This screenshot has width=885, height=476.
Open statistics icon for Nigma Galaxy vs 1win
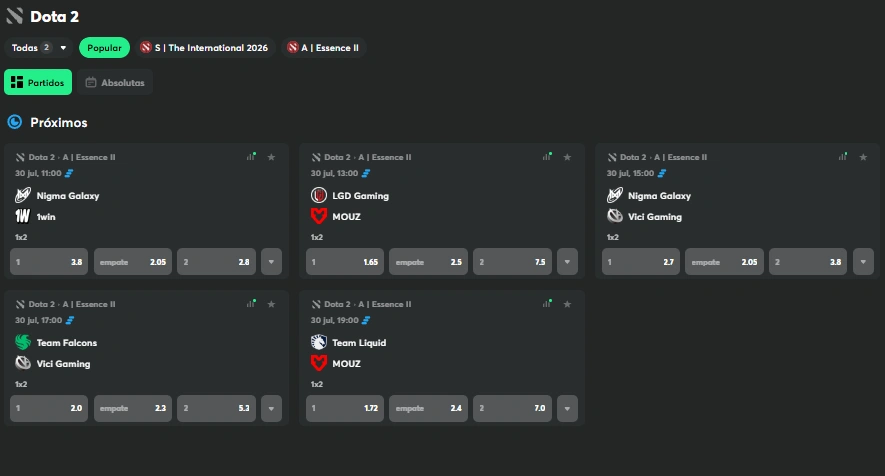pos(251,156)
